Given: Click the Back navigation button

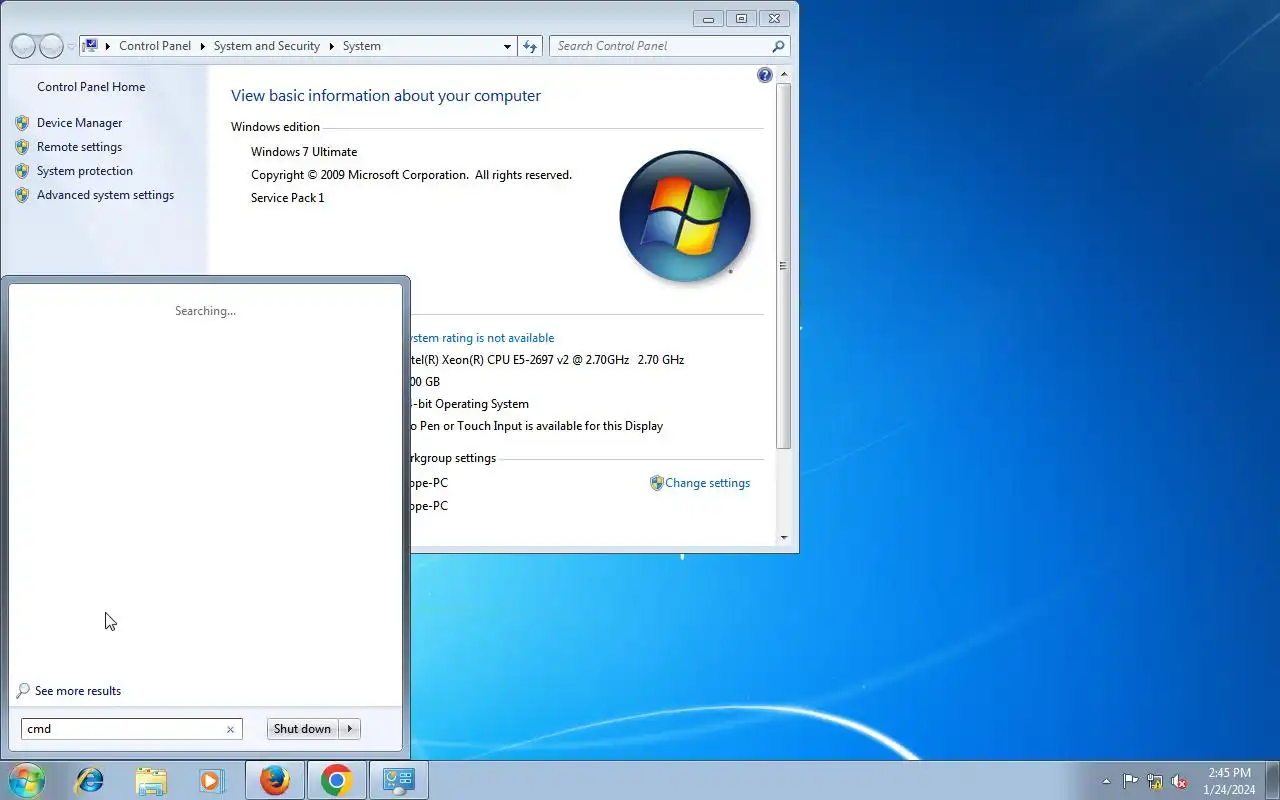Looking at the screenshot, I should point(23,46).
